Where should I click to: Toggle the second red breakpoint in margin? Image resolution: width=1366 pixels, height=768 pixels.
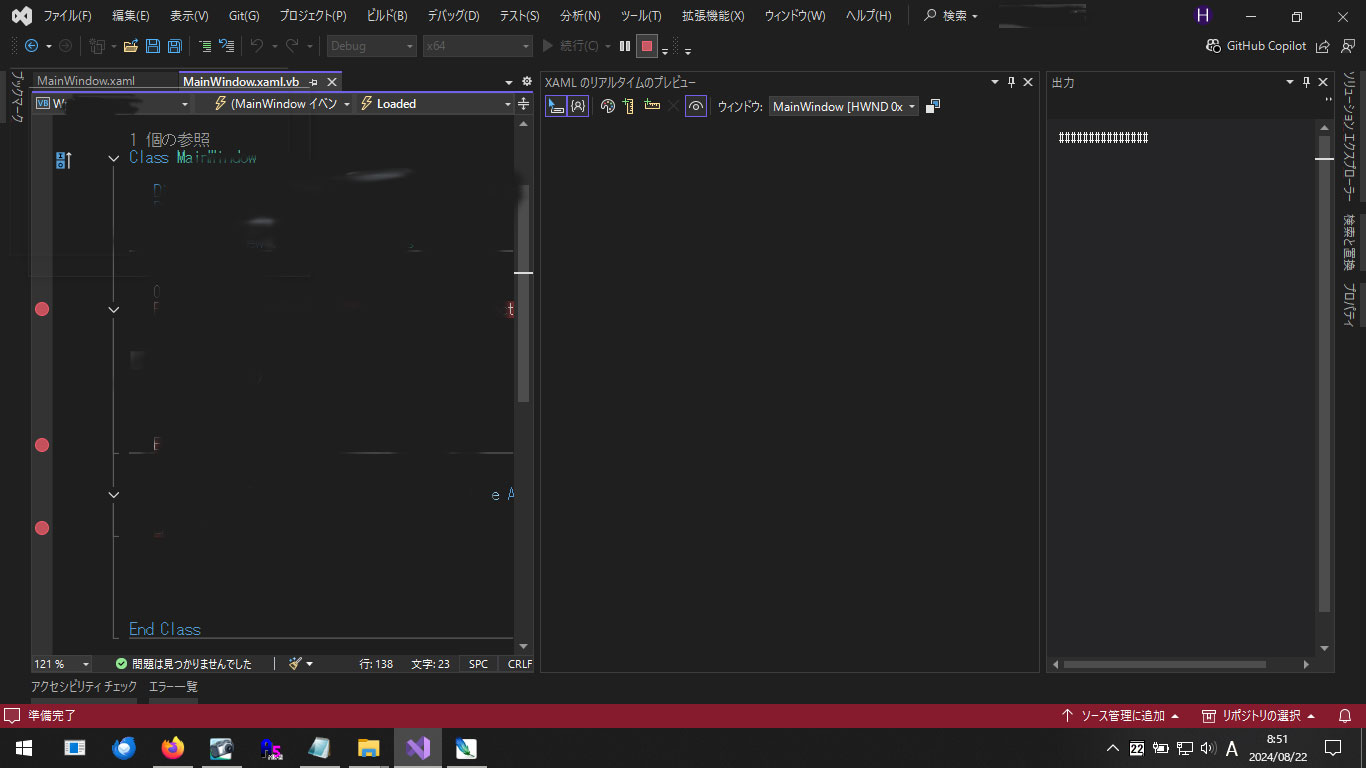pos(42,445)
